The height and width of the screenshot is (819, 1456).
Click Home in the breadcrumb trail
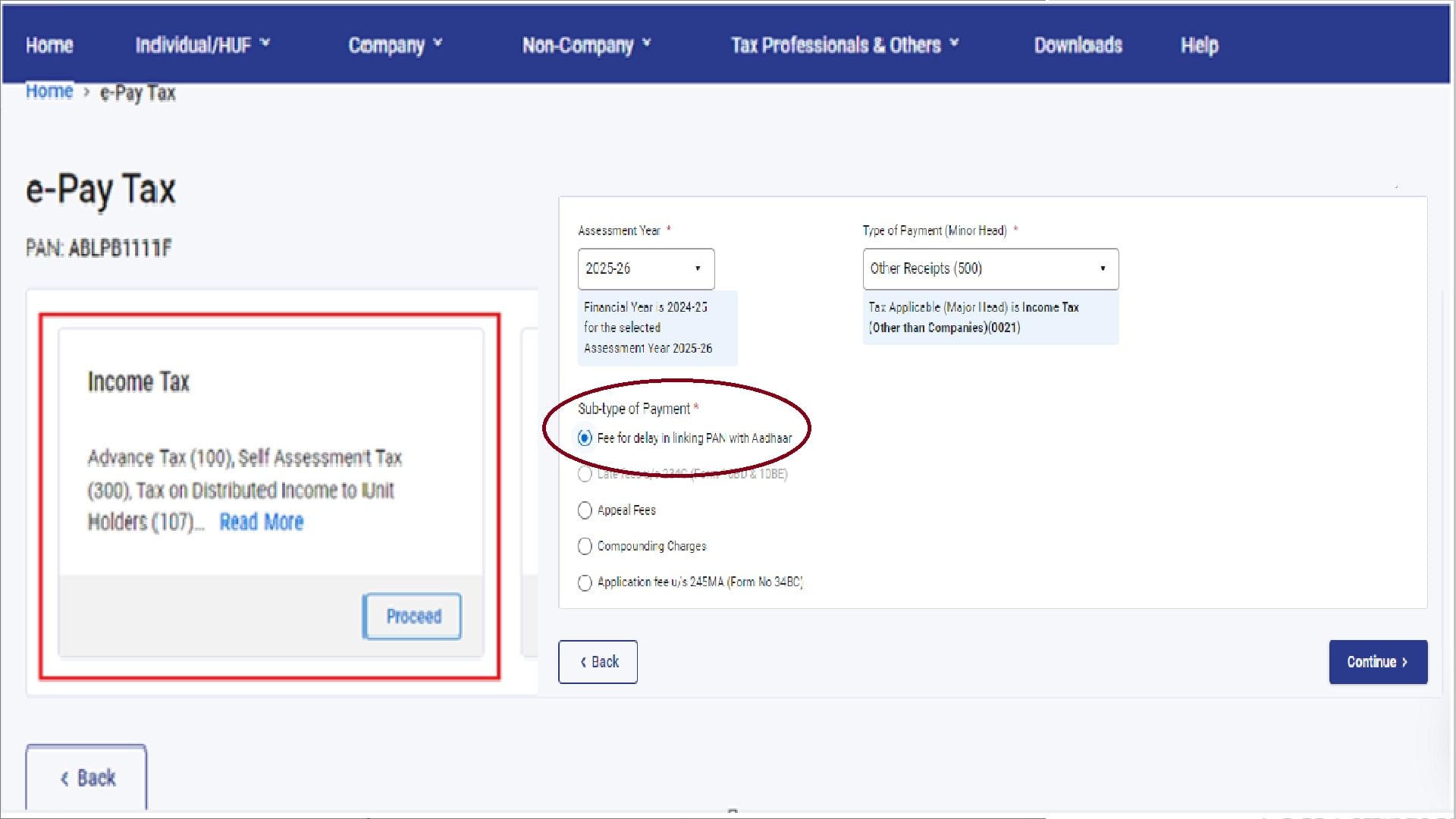tap(49, 91)
